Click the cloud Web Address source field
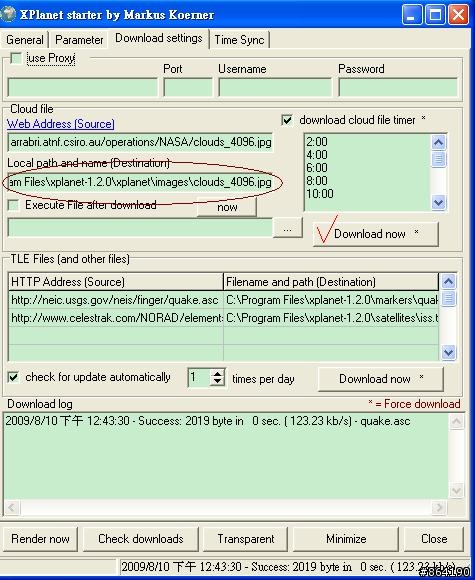The height and width of the screenshot is (580, 475). pos(140,142)
